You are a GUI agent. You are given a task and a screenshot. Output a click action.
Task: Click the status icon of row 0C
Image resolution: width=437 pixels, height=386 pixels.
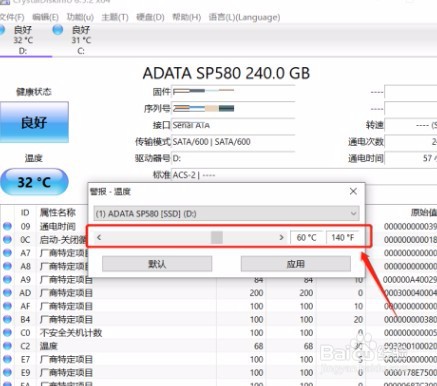pyautogui.click(x=7, y=240)
